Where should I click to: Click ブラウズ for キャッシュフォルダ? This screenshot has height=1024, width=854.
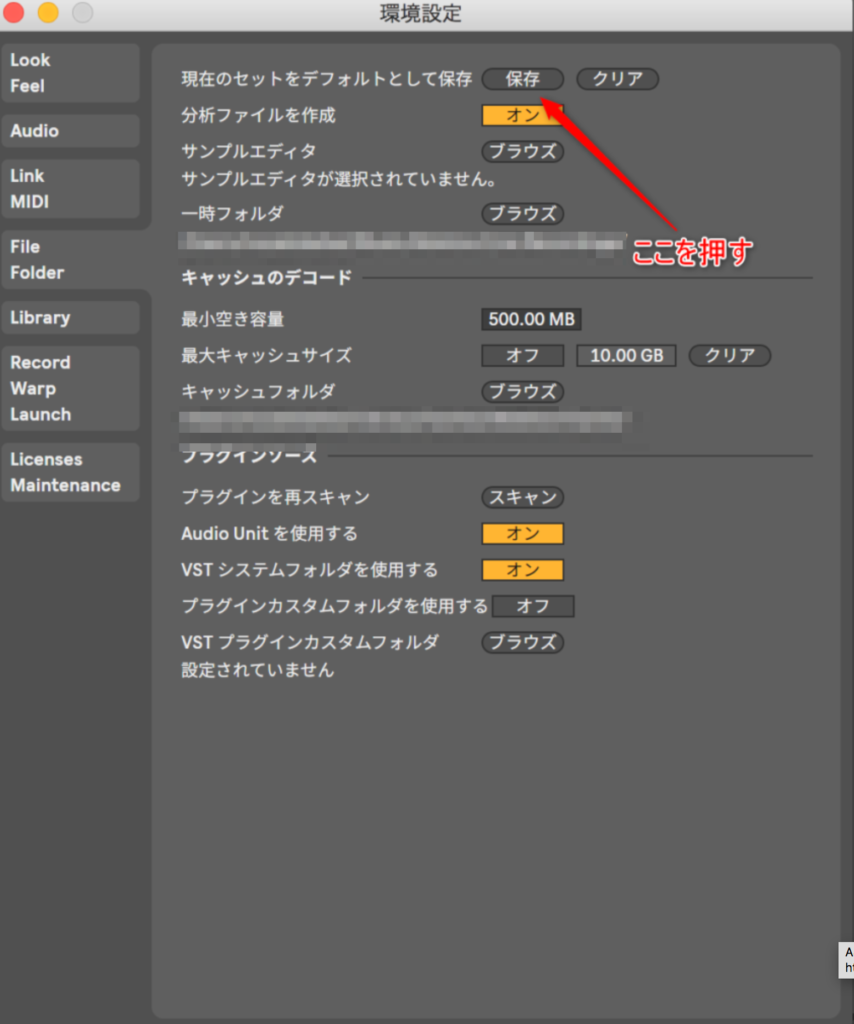[522, 392]
